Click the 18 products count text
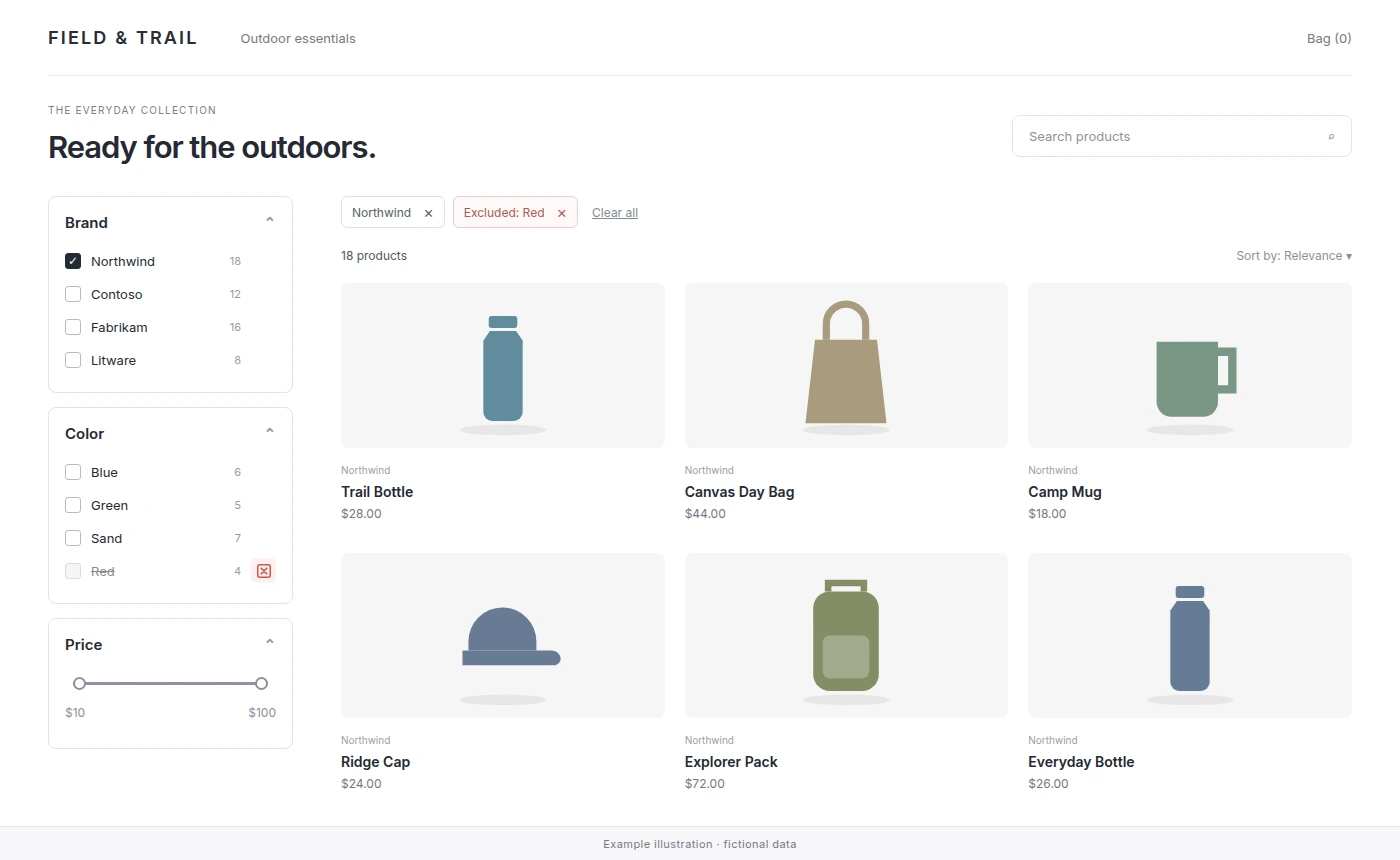1400x860 pixels. pos(374,256)
